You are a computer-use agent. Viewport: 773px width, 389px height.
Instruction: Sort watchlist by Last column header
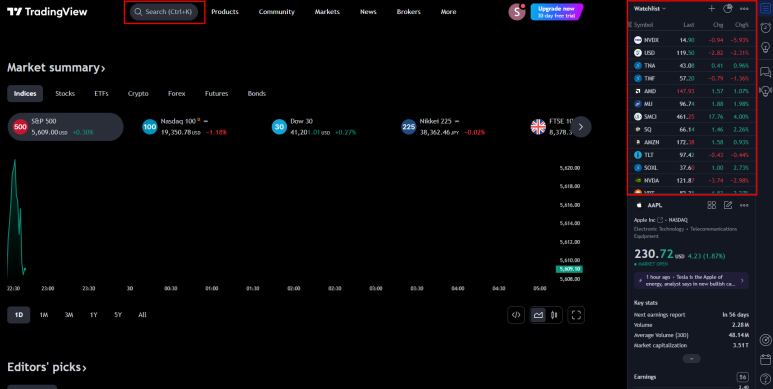(689, 25)
